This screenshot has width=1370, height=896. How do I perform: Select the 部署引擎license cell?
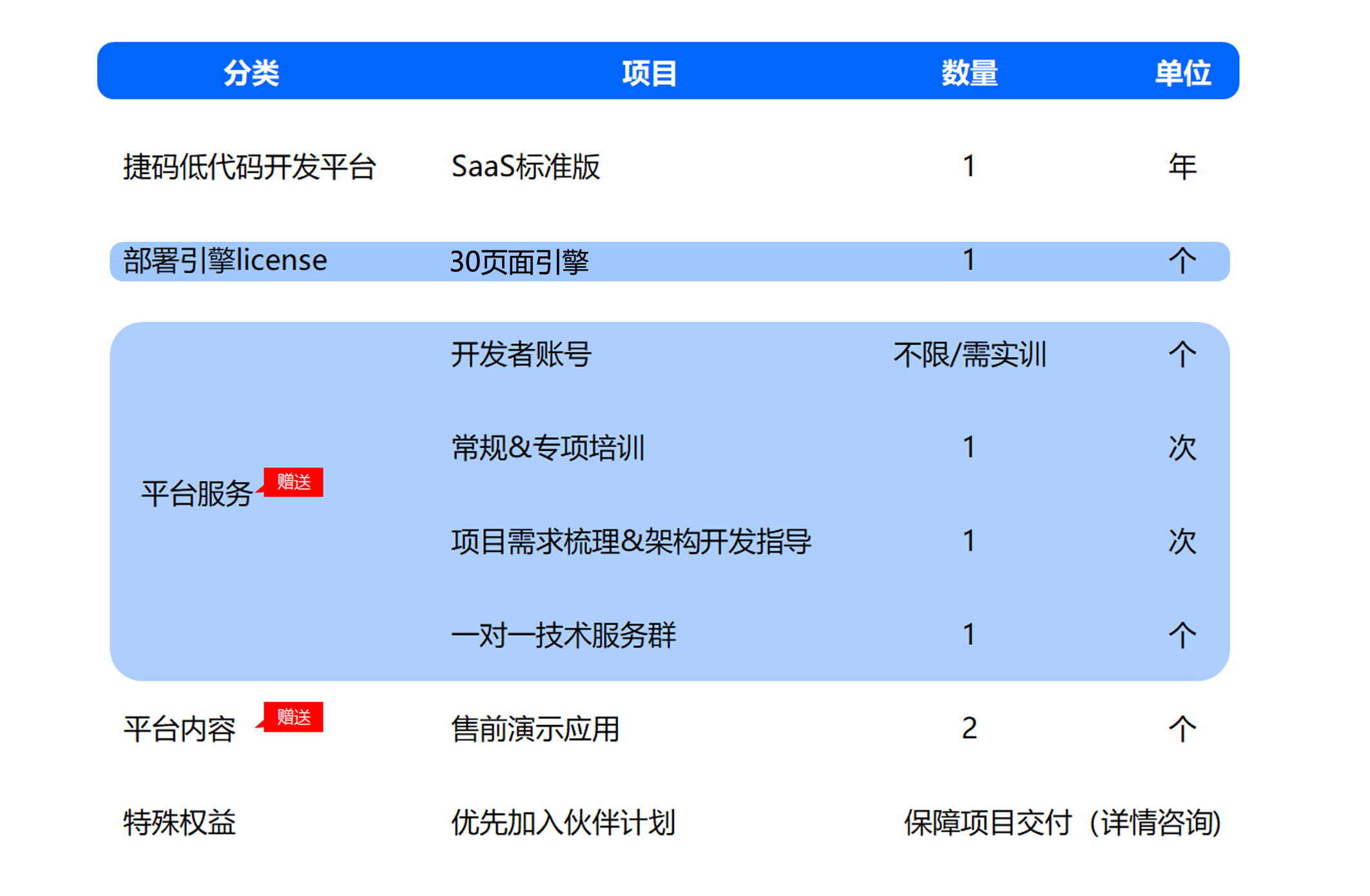pos(225,261)
